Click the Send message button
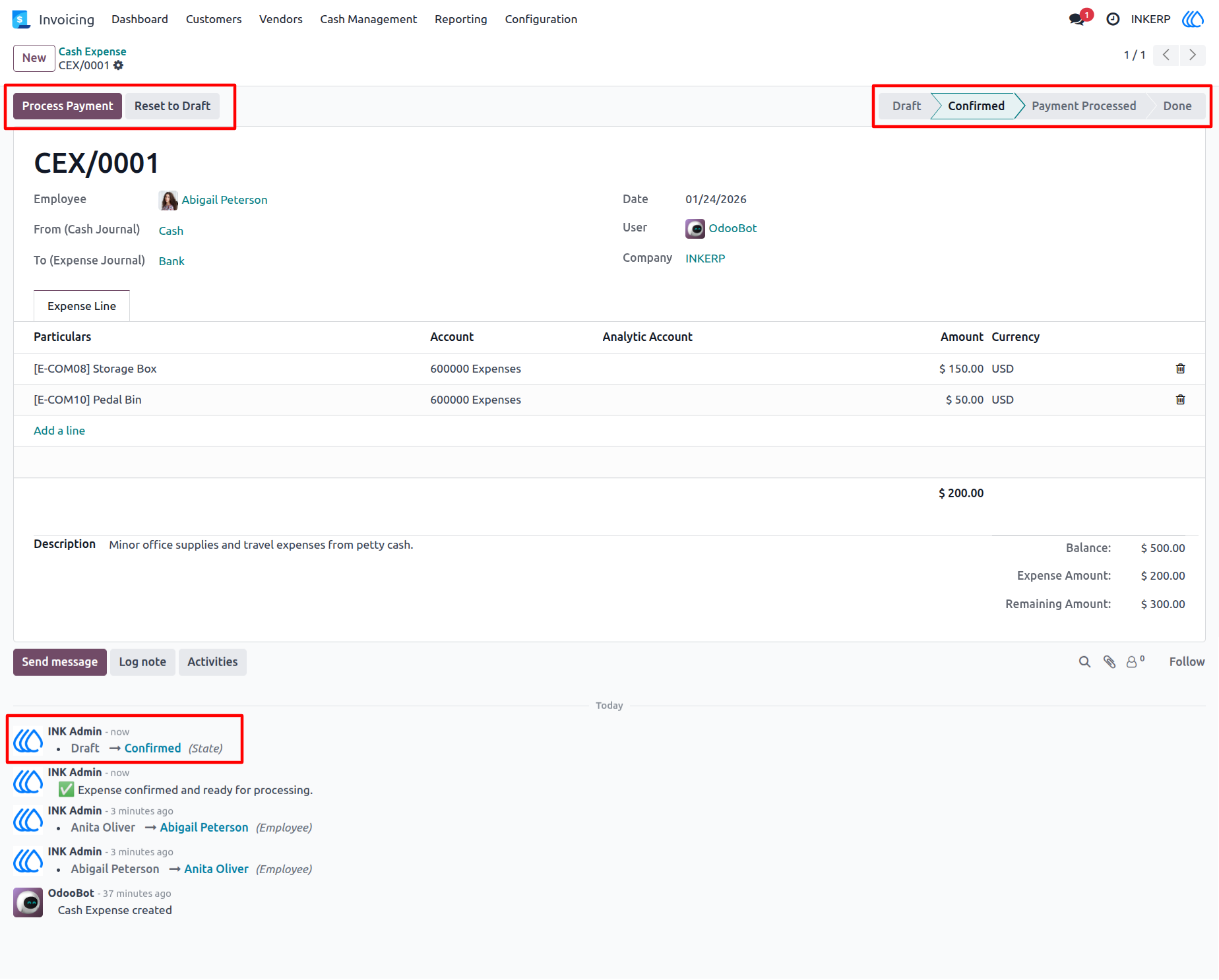Image resolution: width=1219 pixels, height=980 pixels. 60,662
